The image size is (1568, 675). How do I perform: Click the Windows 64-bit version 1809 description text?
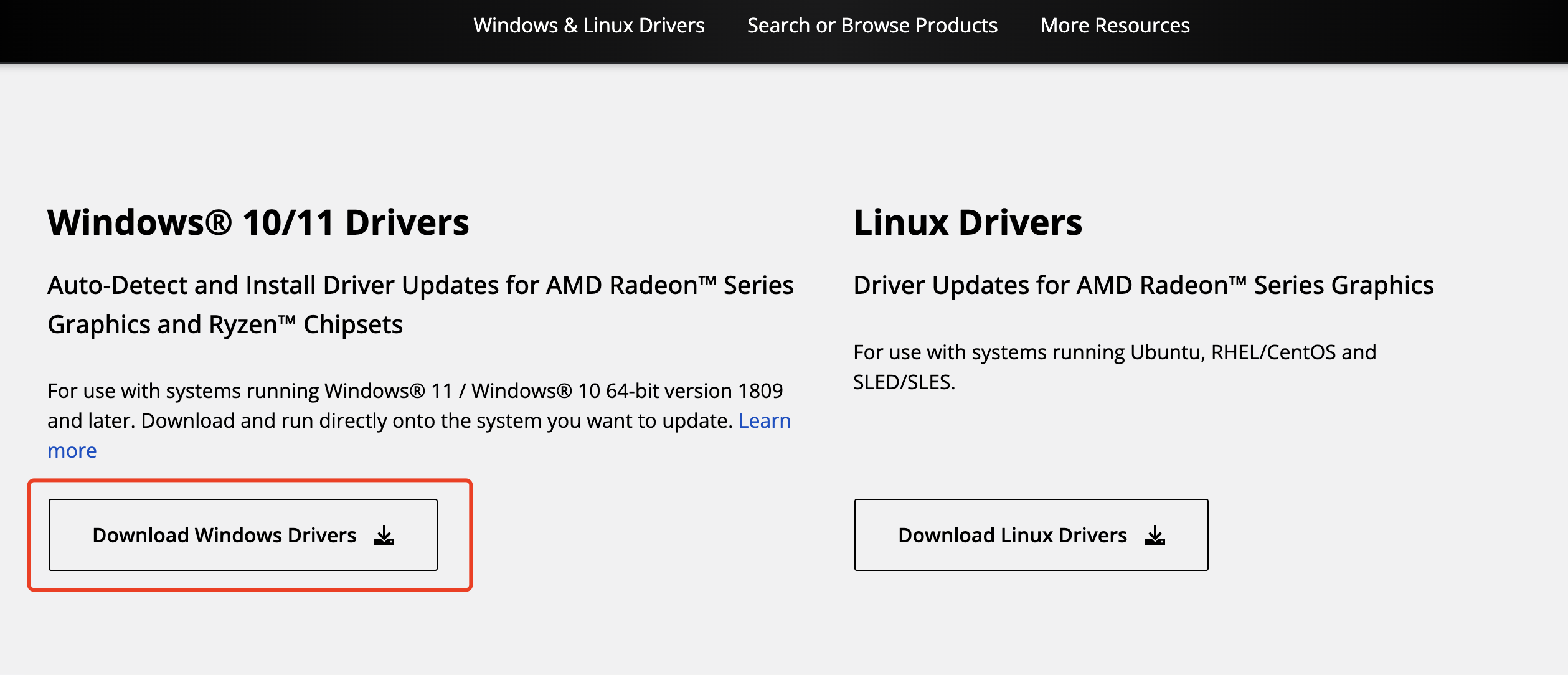pyautogui.click(x=415, y=391)
